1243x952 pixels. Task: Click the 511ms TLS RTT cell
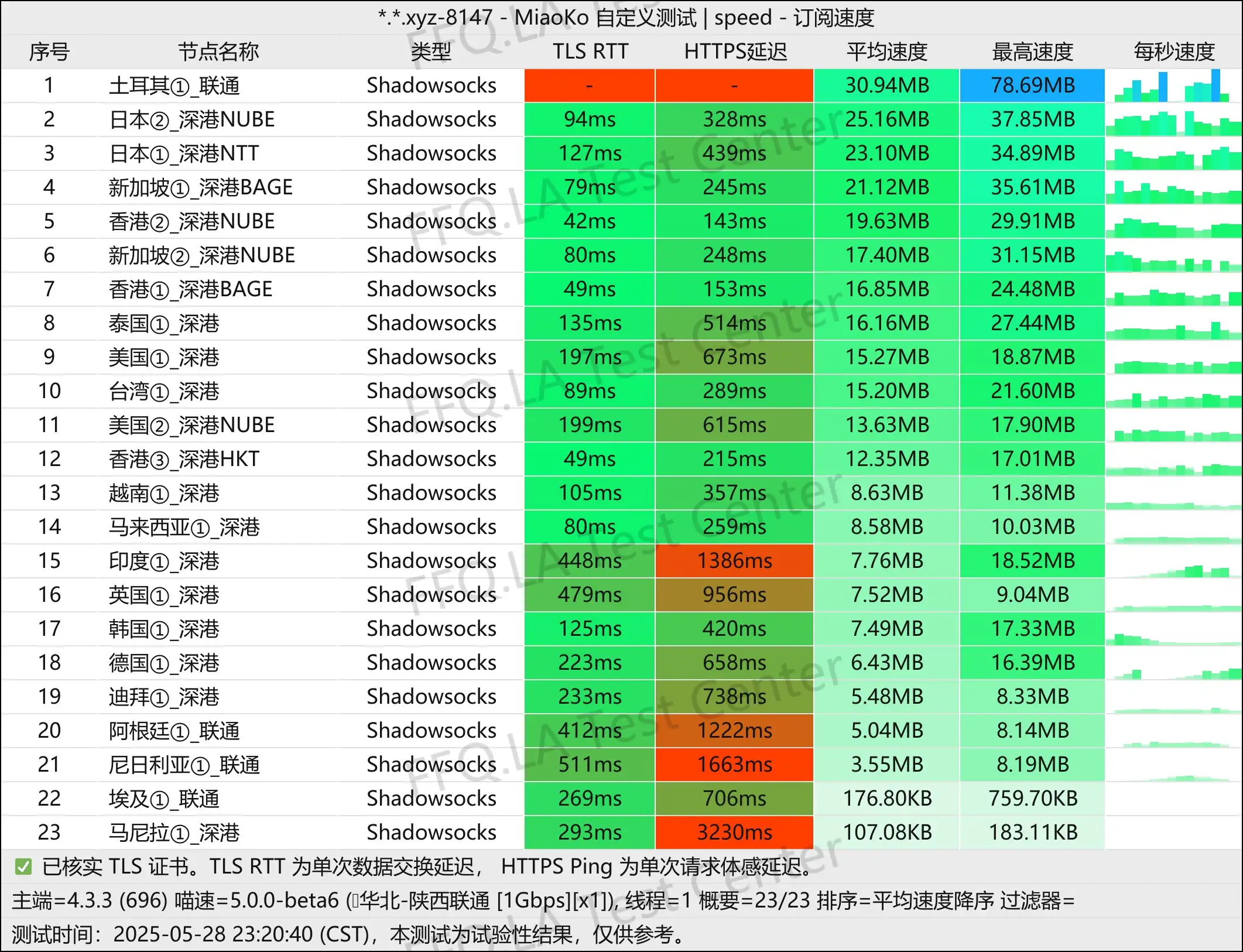click(x=590, y=765)
